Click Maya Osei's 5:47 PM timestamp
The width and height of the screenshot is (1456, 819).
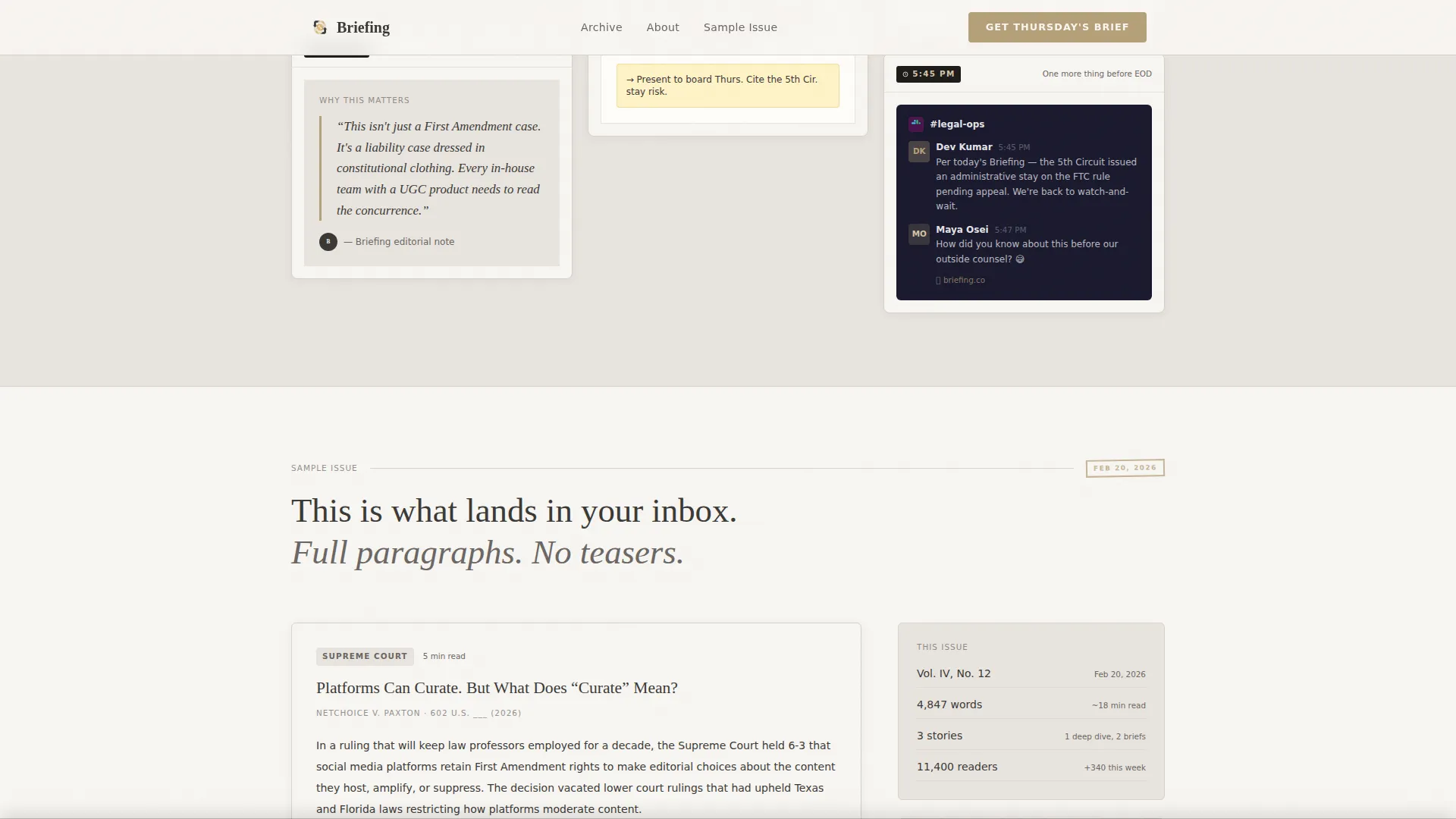(x=1010, y=230)
